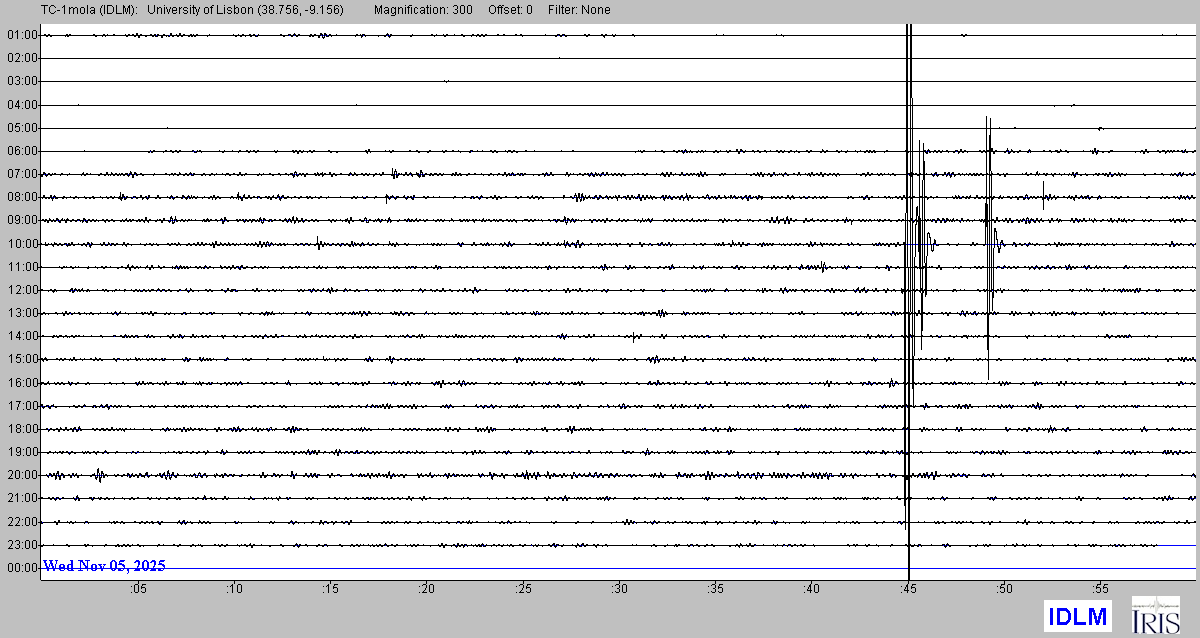Select the :05 minute axis tick label
This screenshot has height=638, width=1200.
tap(137, 588)
